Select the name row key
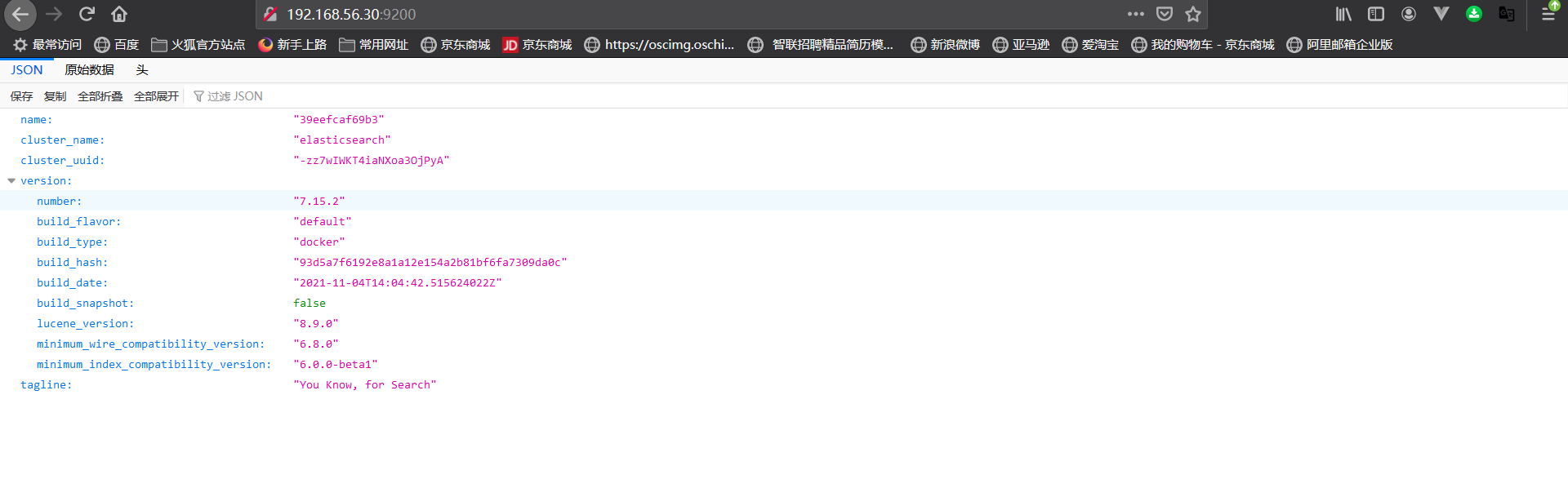The height and width of the screenshot is (488, 1568). point(36,120)
